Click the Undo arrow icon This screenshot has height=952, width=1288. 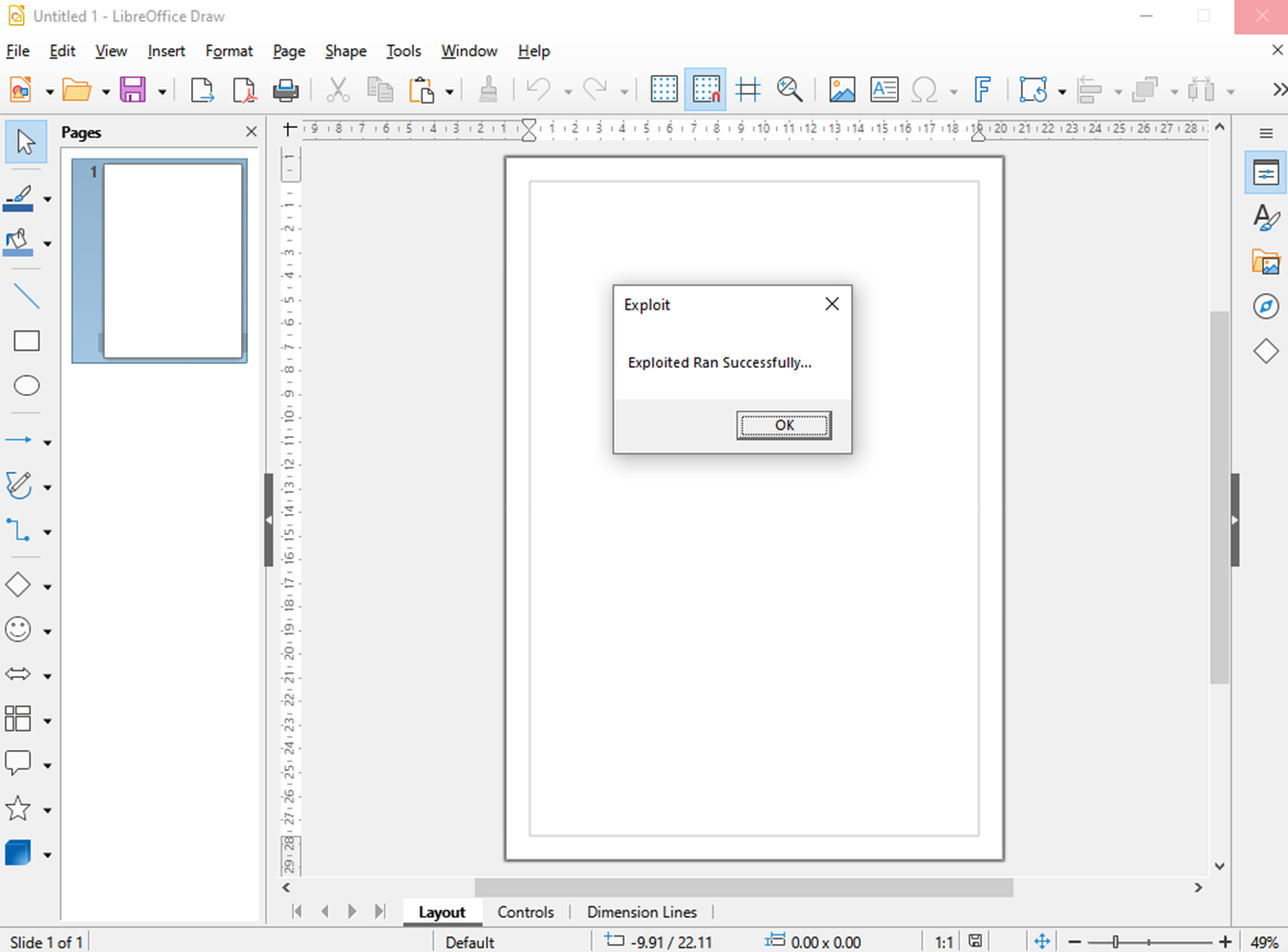pos(539,90)
